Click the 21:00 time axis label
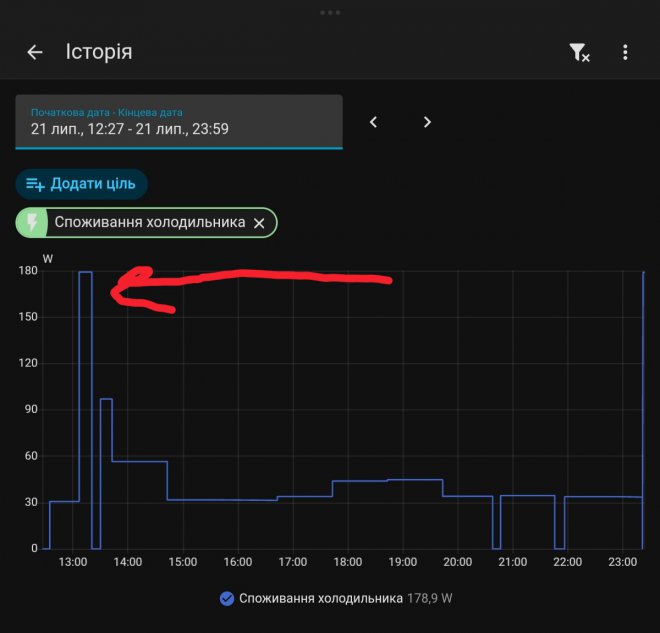Image resolution: width=660 pixels, height=633 pixels. click(513, 562)
